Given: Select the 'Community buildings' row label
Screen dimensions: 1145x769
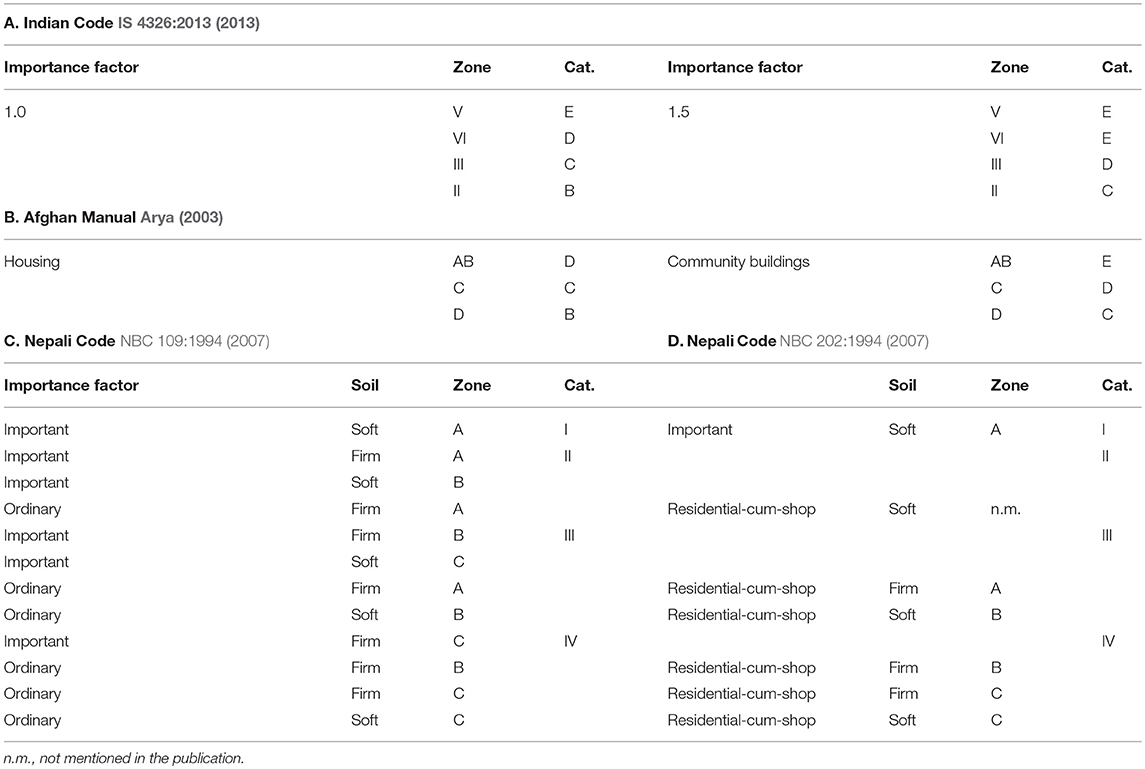Looking at the screenshot, I should tap(738, 262).
